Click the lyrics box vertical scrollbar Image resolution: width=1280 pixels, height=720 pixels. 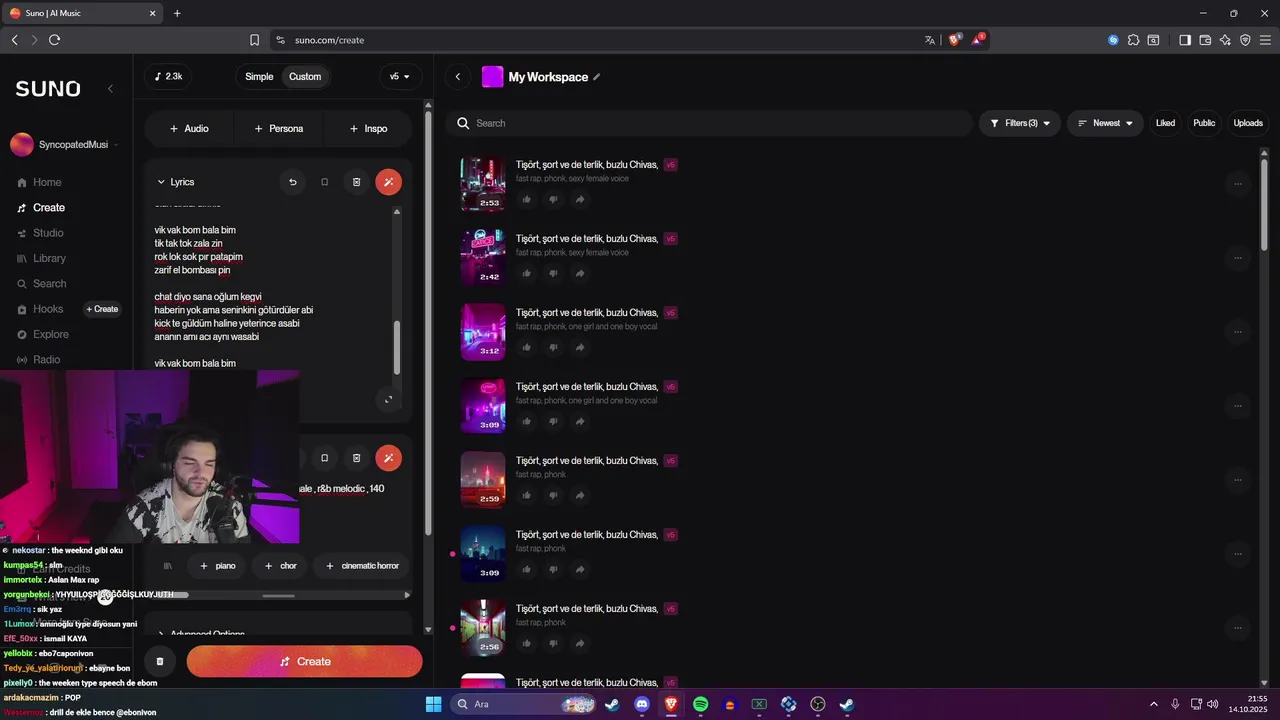[x=397, y=348]
